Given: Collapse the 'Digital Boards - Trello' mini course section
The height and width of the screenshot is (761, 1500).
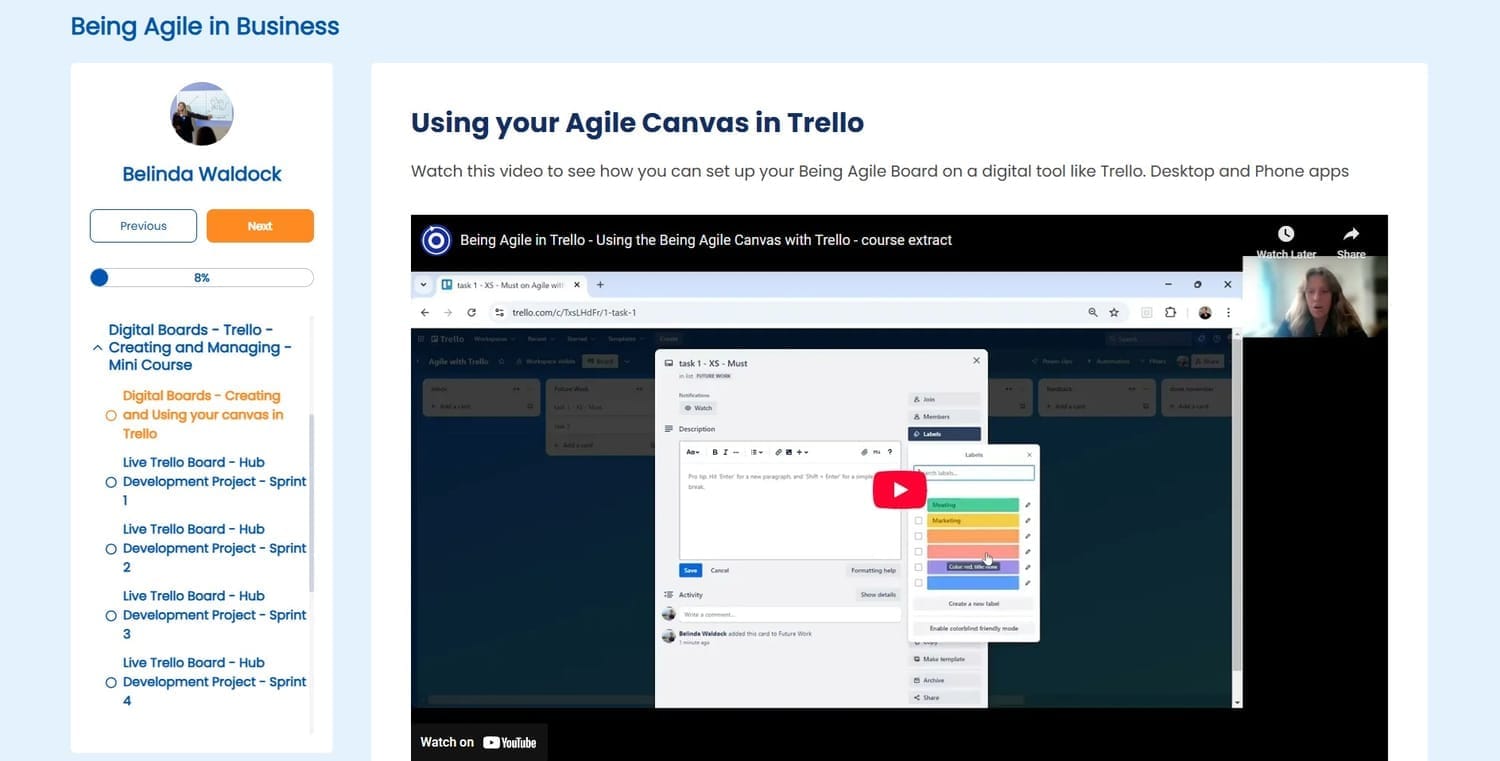Looking at the screenshot, I should click(x=97, y=348).
